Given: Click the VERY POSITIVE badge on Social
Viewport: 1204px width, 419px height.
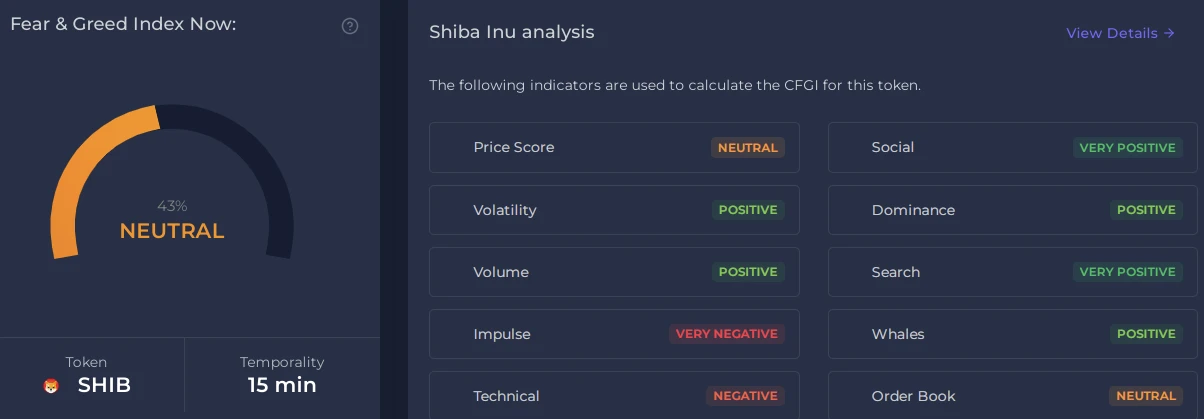Looking at the screenshot, I should click(1128, 148).
